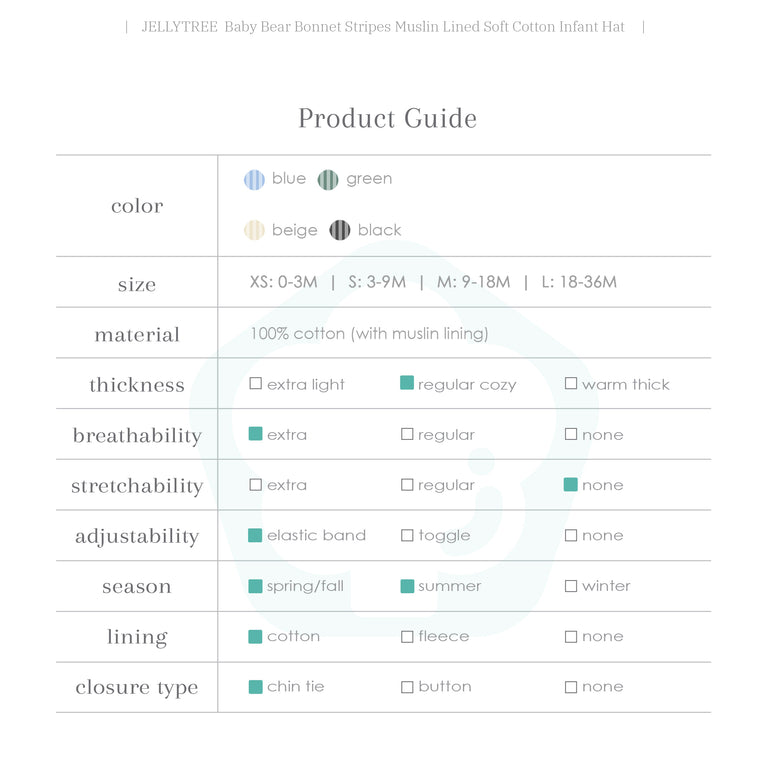770x770 pixels.
Task: Check the fleece lining checkbox
Action: coord(407,637)
